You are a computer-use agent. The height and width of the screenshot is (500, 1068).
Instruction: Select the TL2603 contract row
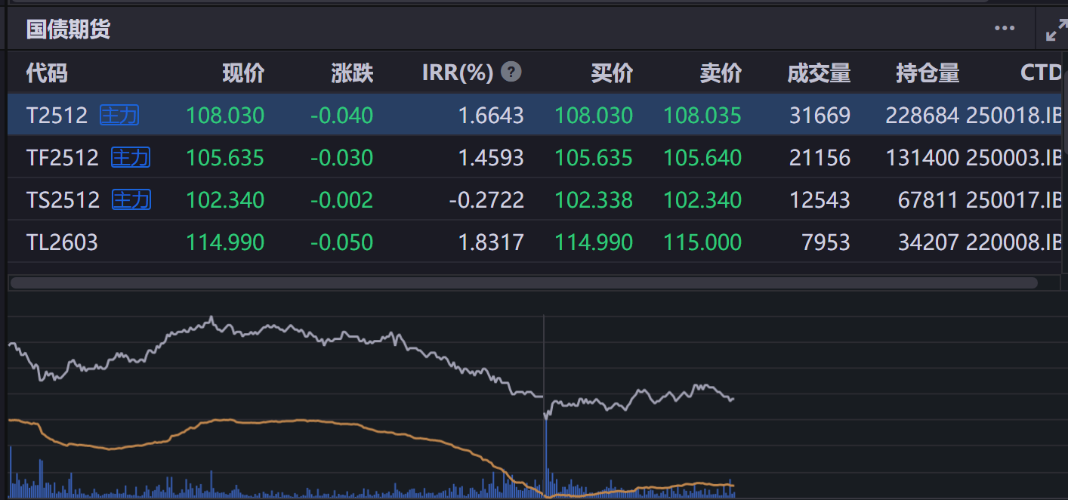coord(535,242)
